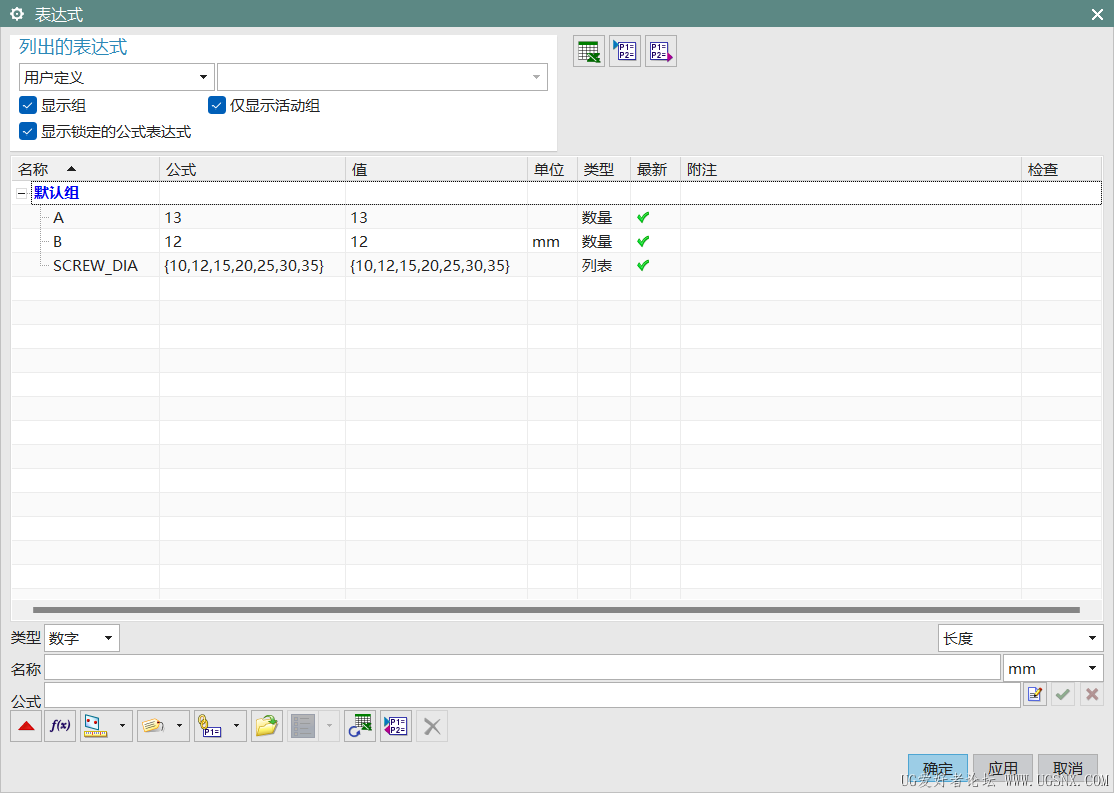Import expressions from file icon
This screenshot has width=1114, height=793.
point(625,51)
